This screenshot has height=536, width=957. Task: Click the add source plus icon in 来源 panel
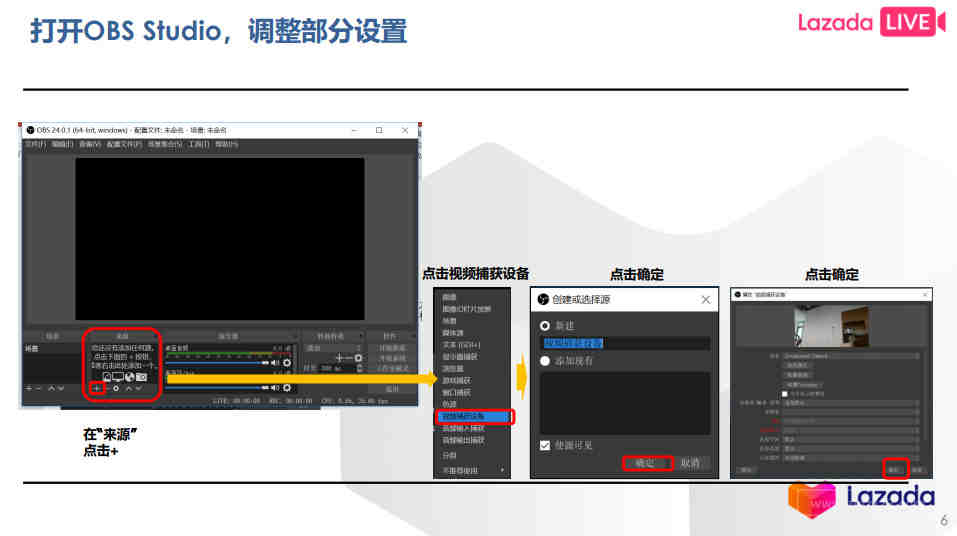[x=96, y=388]
